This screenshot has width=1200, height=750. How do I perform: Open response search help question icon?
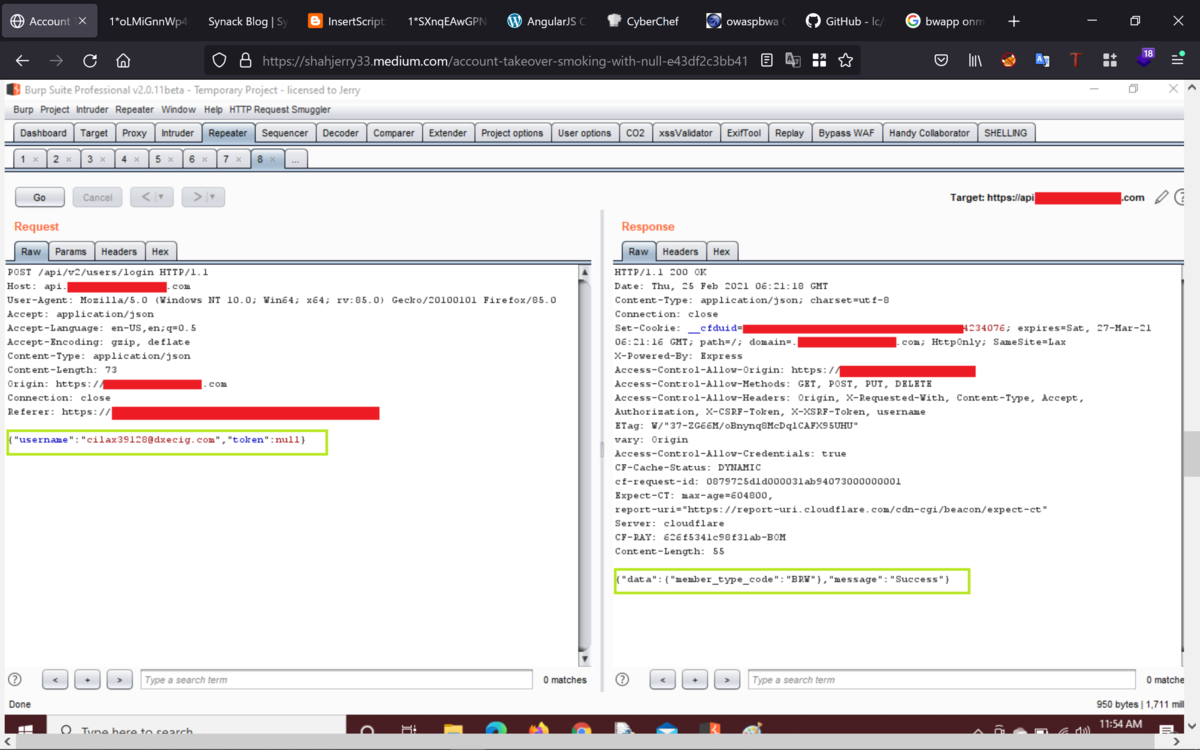[x=622, y=679]
